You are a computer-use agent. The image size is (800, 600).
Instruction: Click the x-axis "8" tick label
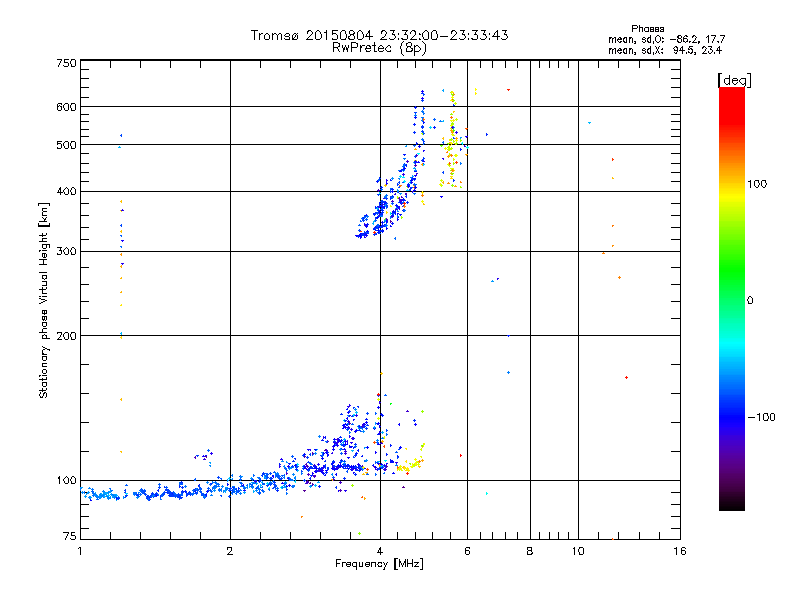click(x=530, y=551)
